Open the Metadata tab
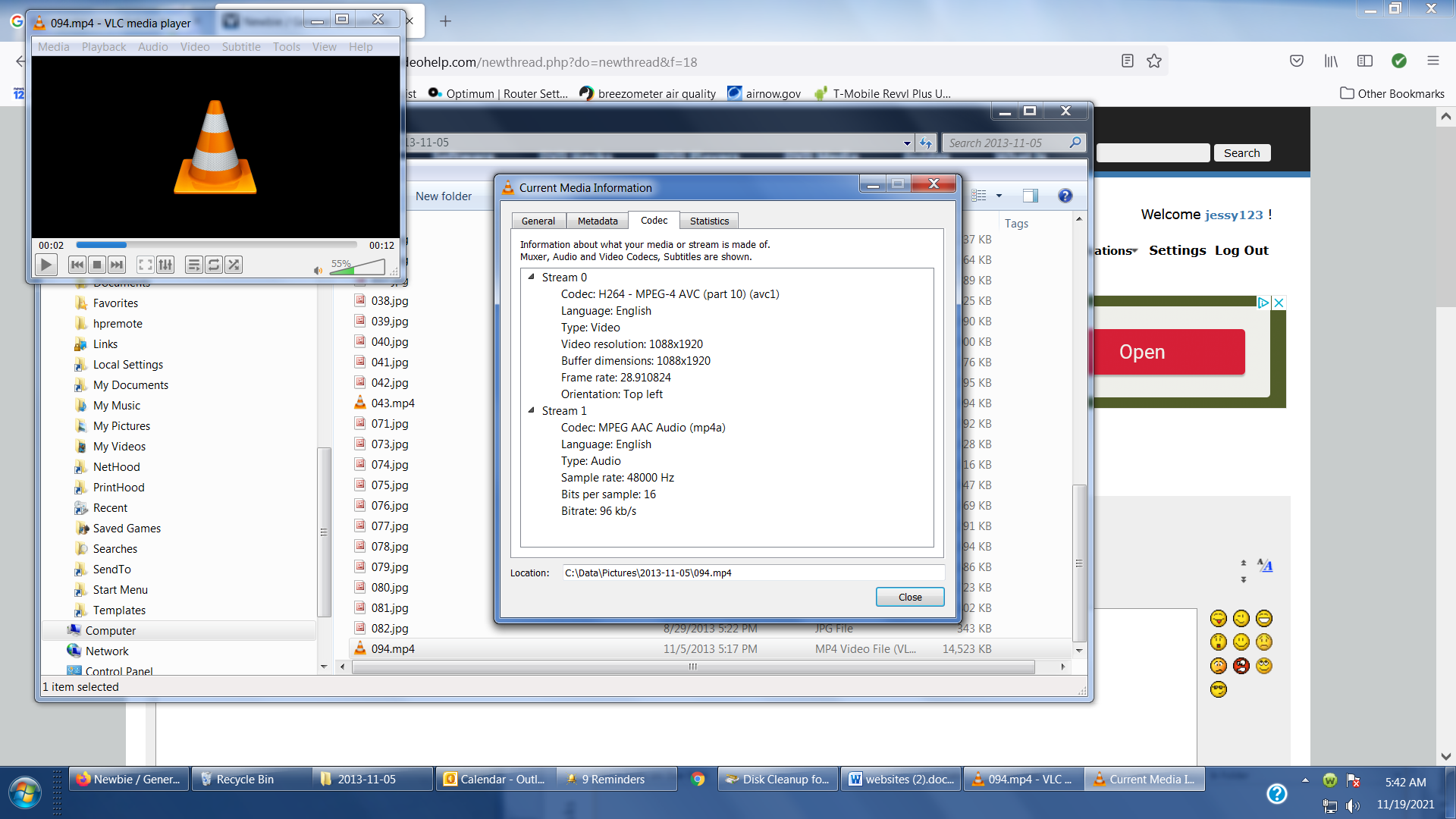 pos(598,221)
